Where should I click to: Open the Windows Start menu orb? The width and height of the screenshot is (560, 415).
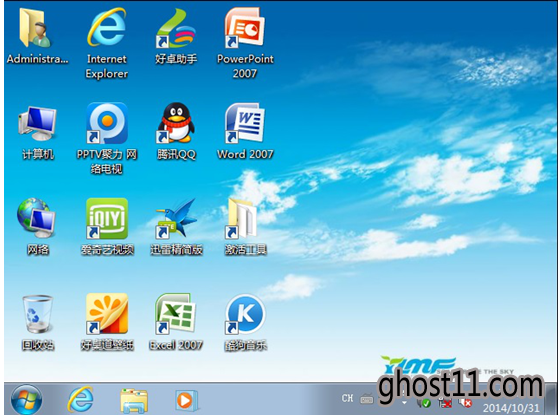click(x=26, y=400)
